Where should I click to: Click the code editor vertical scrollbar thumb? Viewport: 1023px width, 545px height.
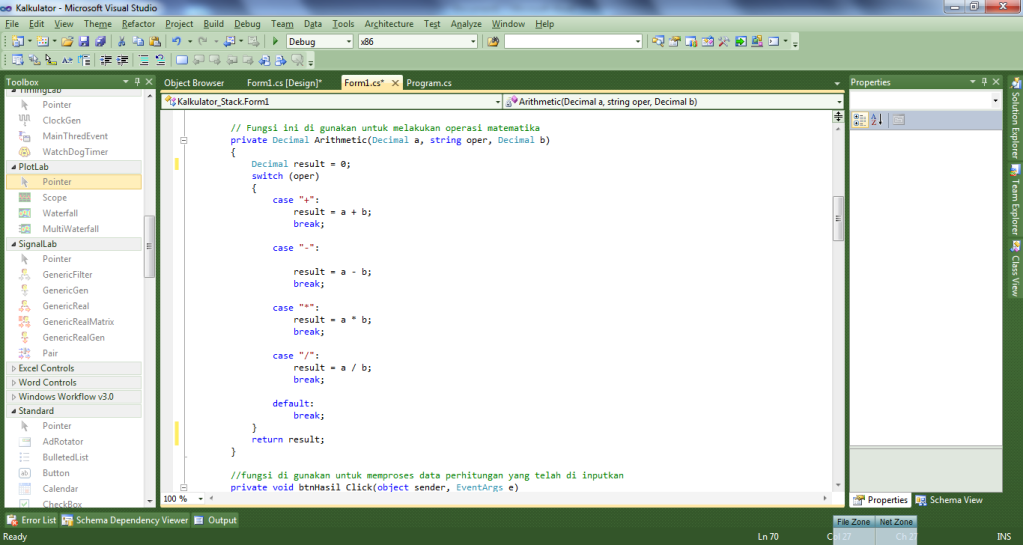(x=838, y=219)
